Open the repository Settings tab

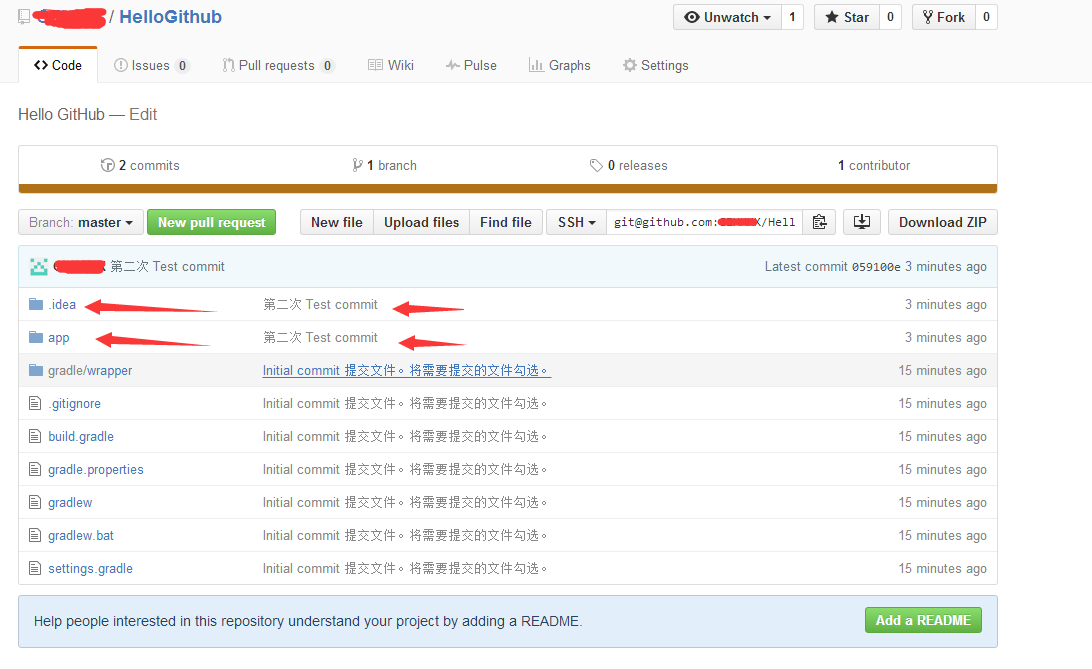(655, 65)
